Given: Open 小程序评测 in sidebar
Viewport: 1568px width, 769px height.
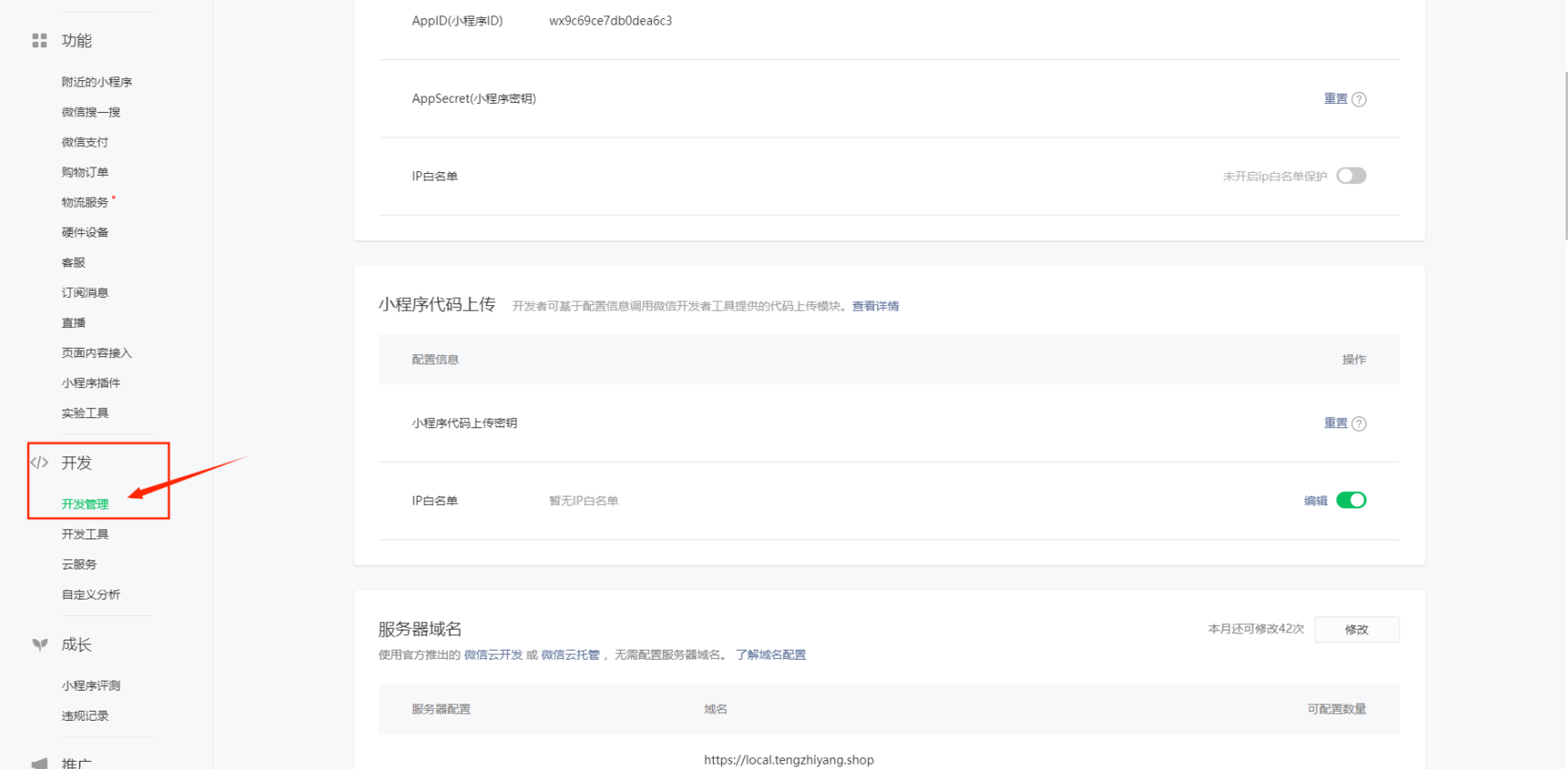Looking at the screenshot, I should 91,685.
